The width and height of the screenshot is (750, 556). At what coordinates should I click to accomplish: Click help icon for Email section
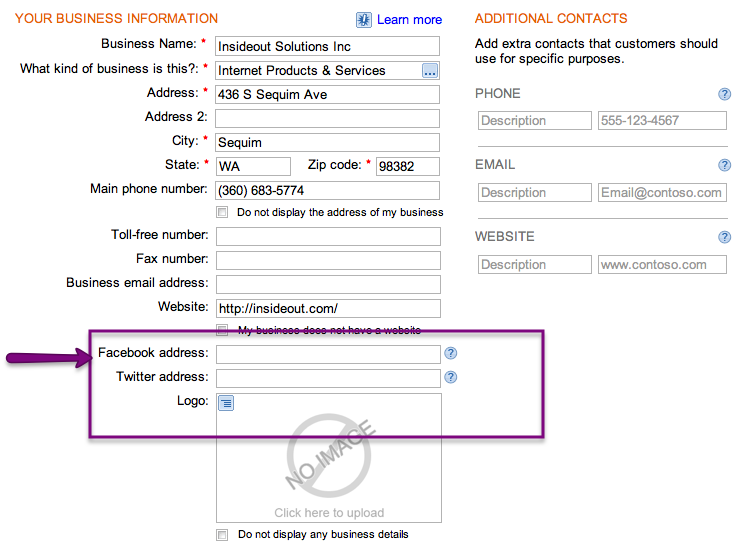click(724, 165)
